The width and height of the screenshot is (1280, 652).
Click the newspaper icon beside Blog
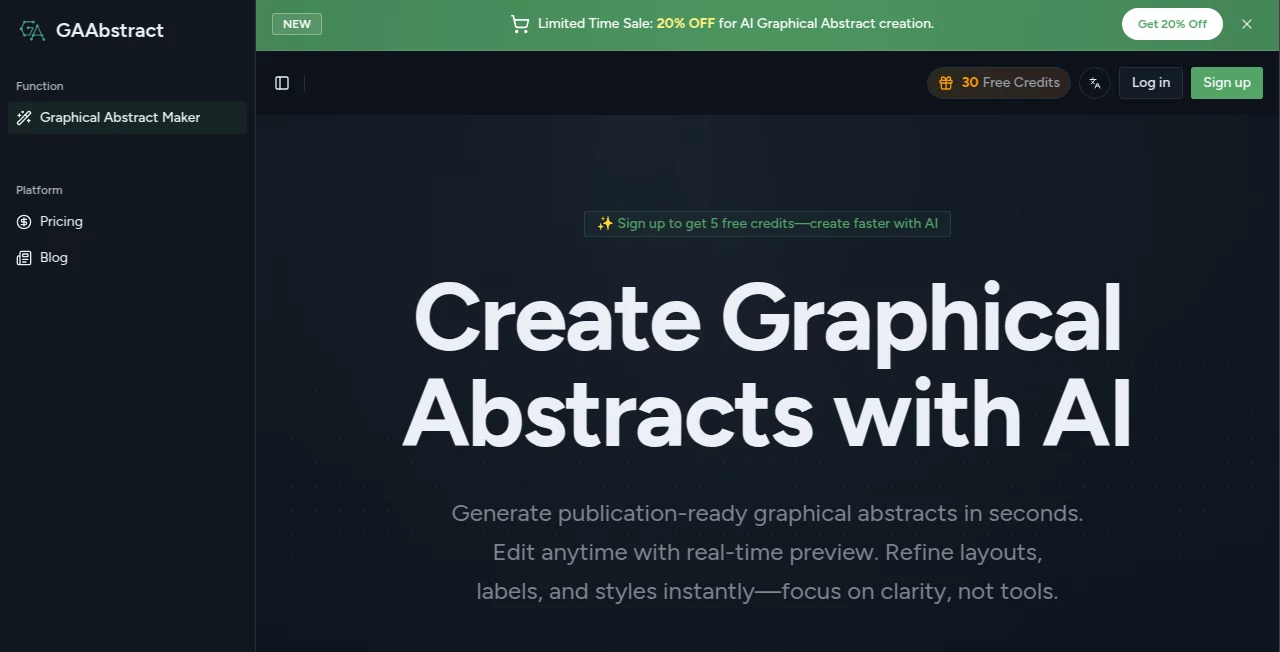click(x=24, y=257)
